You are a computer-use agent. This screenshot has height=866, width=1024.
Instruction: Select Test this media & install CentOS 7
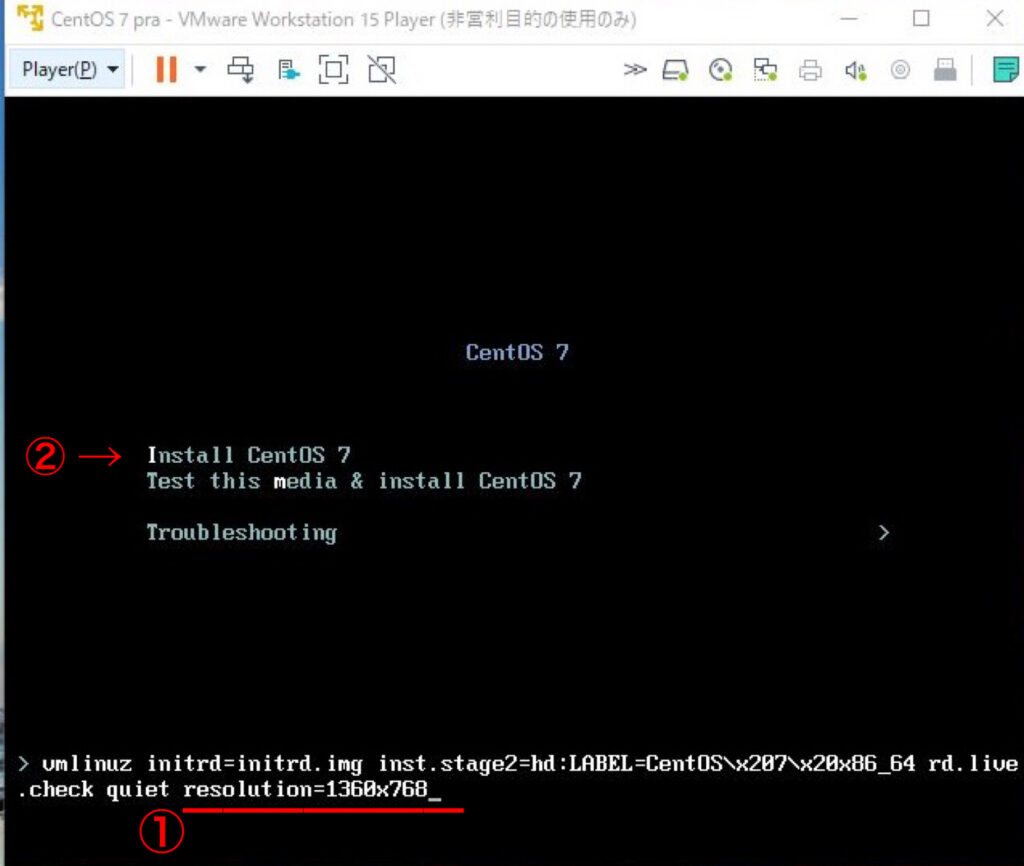[364, 481]
